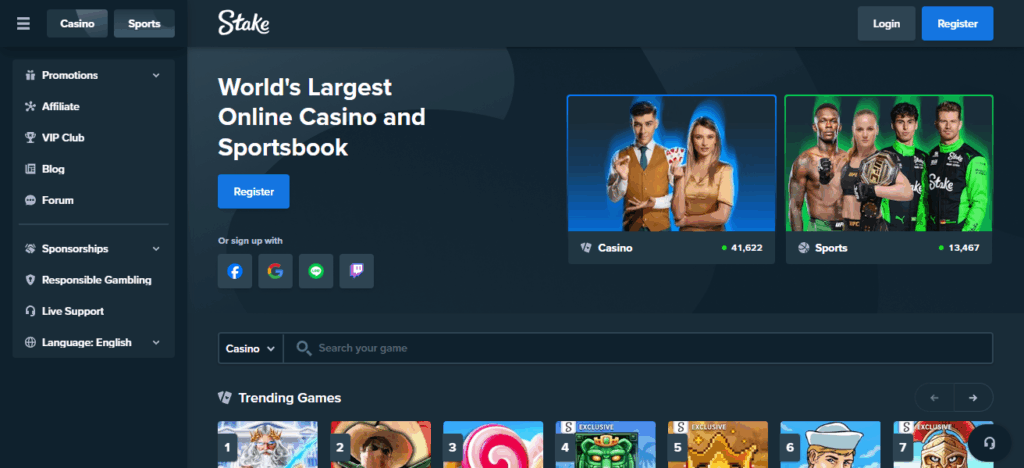The image size is (1024, 468).
Task: Click Trending Games cards icon
Action: [225, 398]
